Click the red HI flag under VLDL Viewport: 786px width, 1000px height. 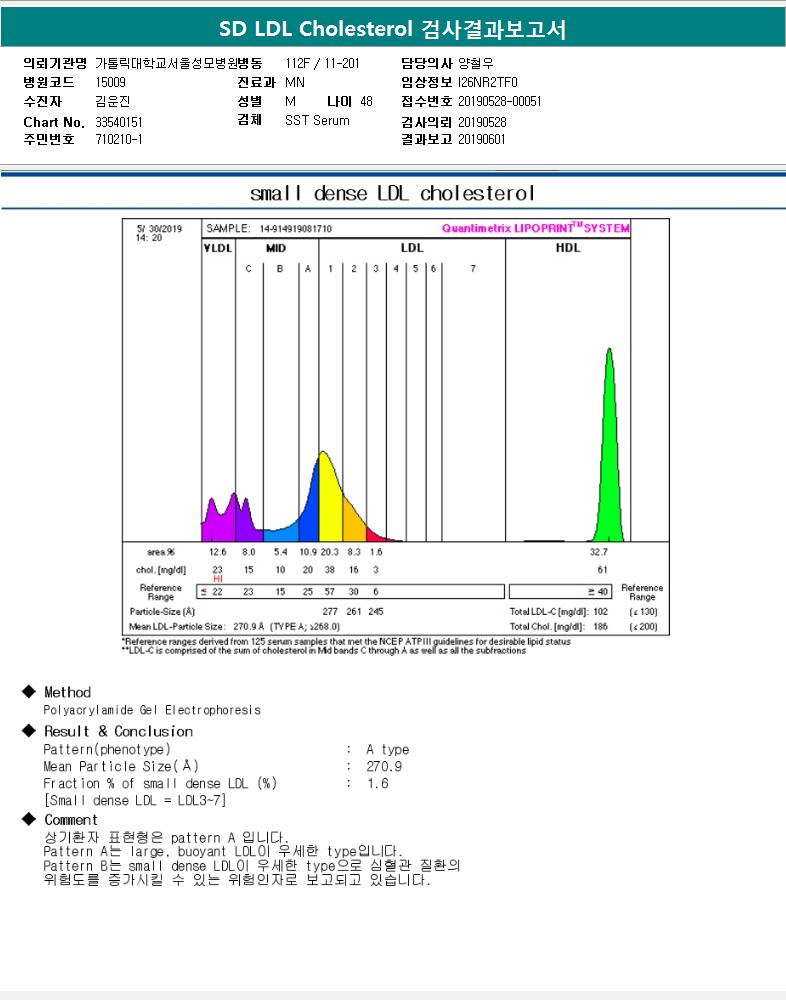point(217,579)
